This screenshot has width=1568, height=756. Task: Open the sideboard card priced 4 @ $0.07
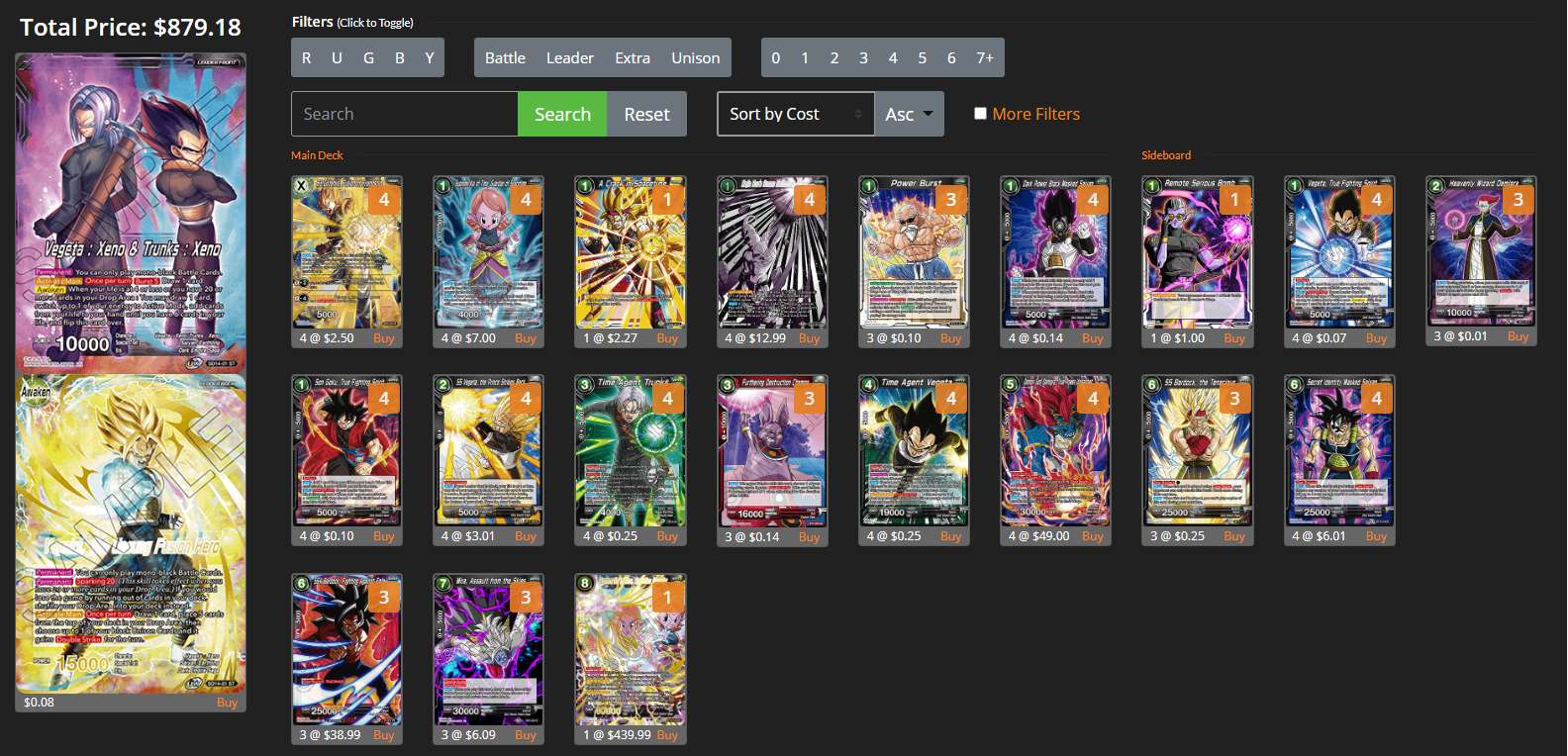[1339, 252]
